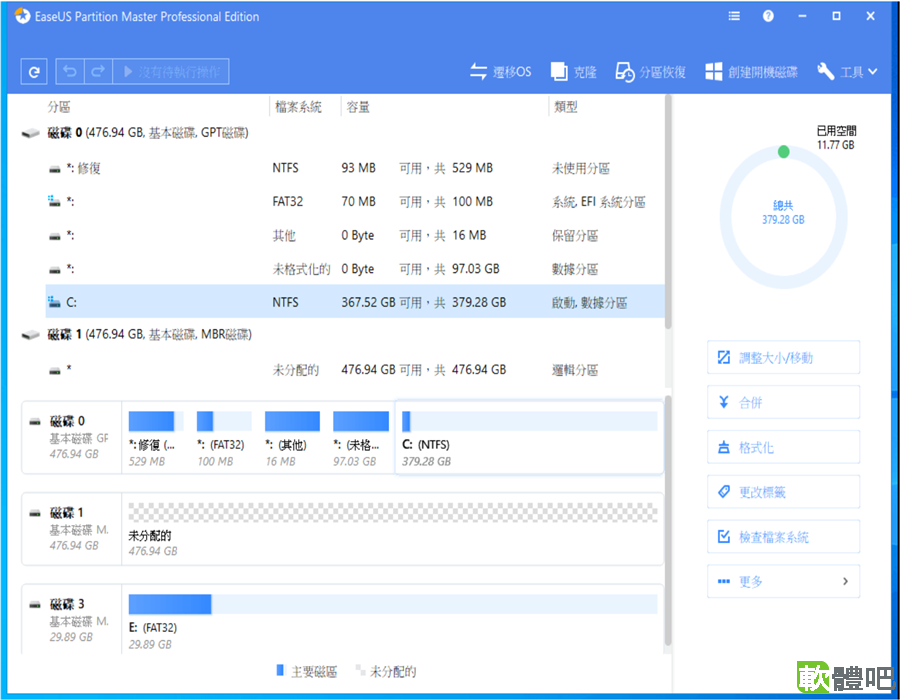Click the 磁碟 0 GPT disk header

point(148,133)
